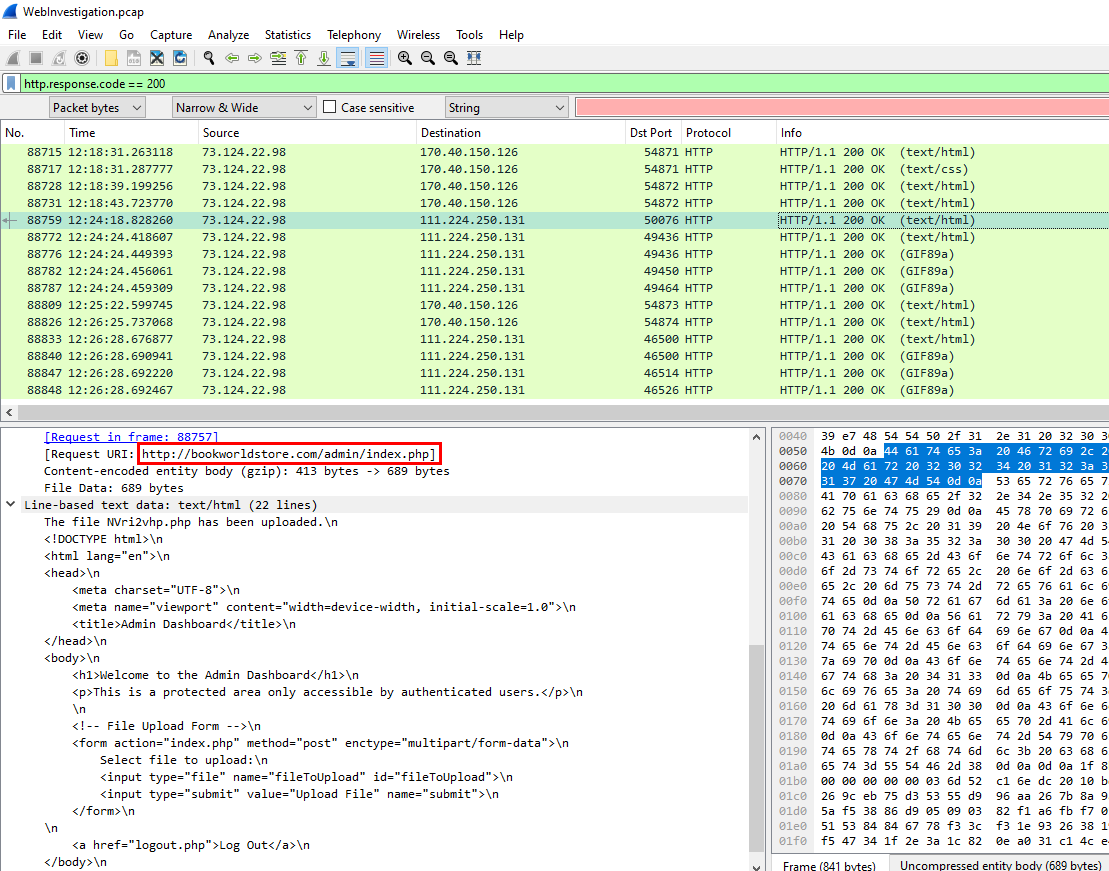
Task: Toggle the colorize packet list icon
Action: coord(376,58)
